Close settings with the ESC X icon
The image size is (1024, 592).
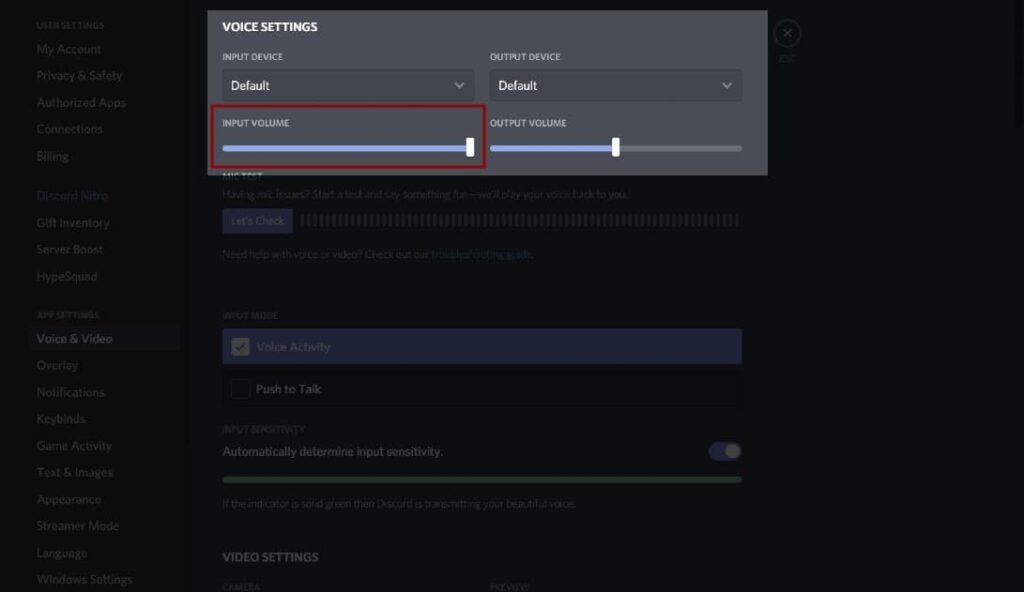pyautogui.click(x=787, y=34)
